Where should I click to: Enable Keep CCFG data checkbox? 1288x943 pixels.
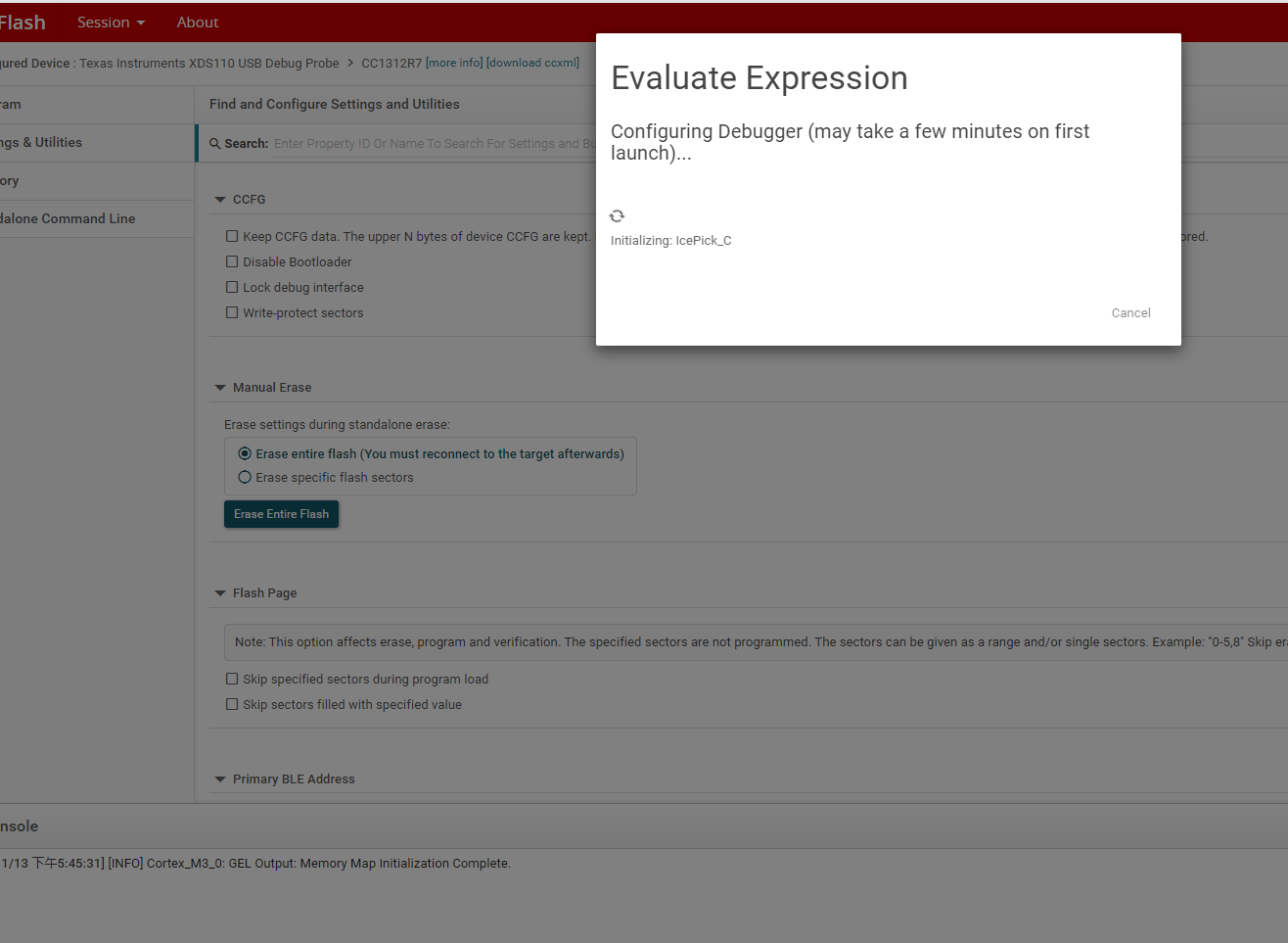click(x=232, y=236)
